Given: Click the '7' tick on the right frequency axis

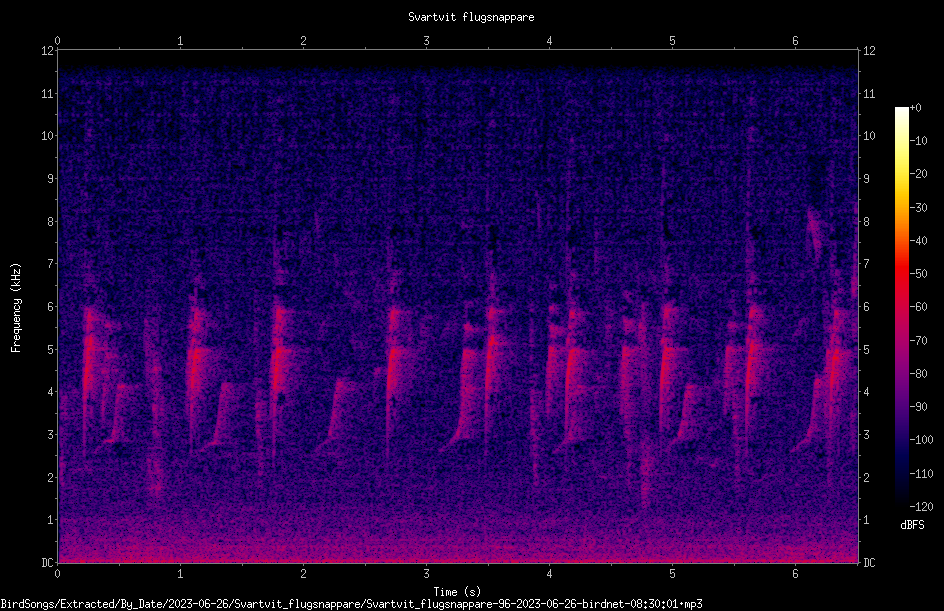Looking at the screenshot, I should pyautogui.click(x=866, y=264).
